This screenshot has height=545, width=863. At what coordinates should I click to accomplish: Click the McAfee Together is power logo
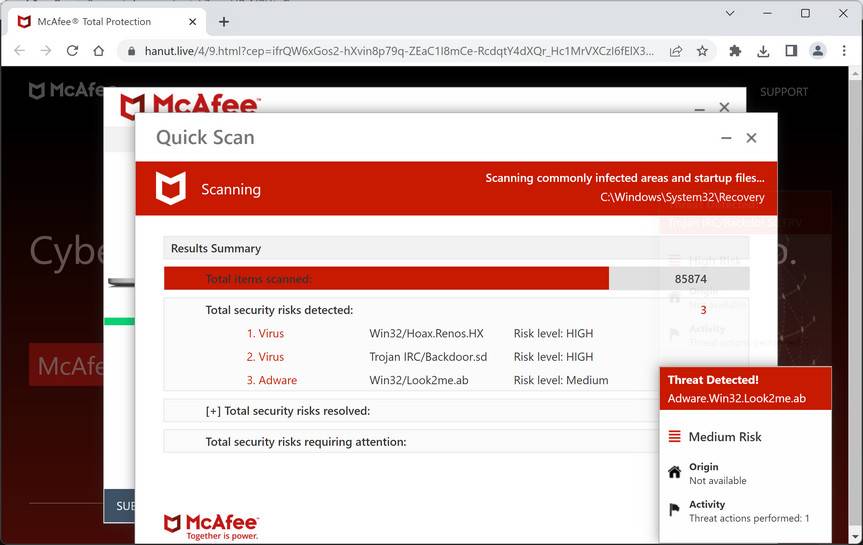(x=211, y=527)
